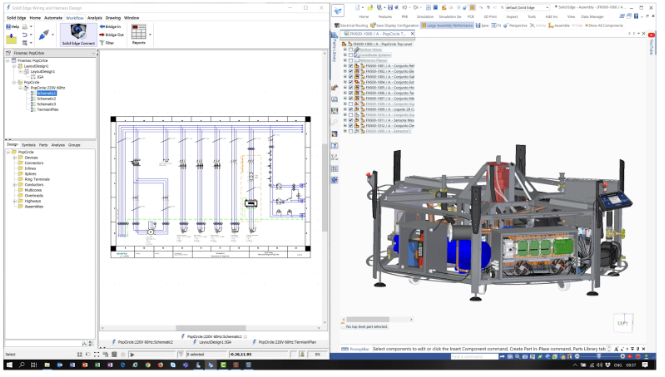Click the Solid Edge zoom slider
The width and height of the screenshot is (665, 377).
coord(599,357)
